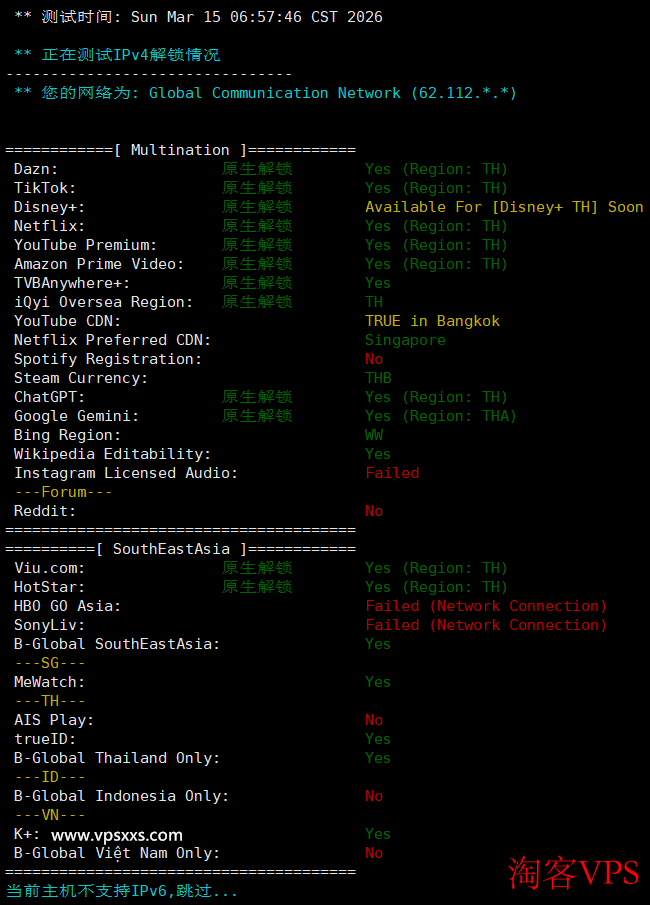Click the Google Gemini region THA result
650x905 pixels.
[440, 416]
